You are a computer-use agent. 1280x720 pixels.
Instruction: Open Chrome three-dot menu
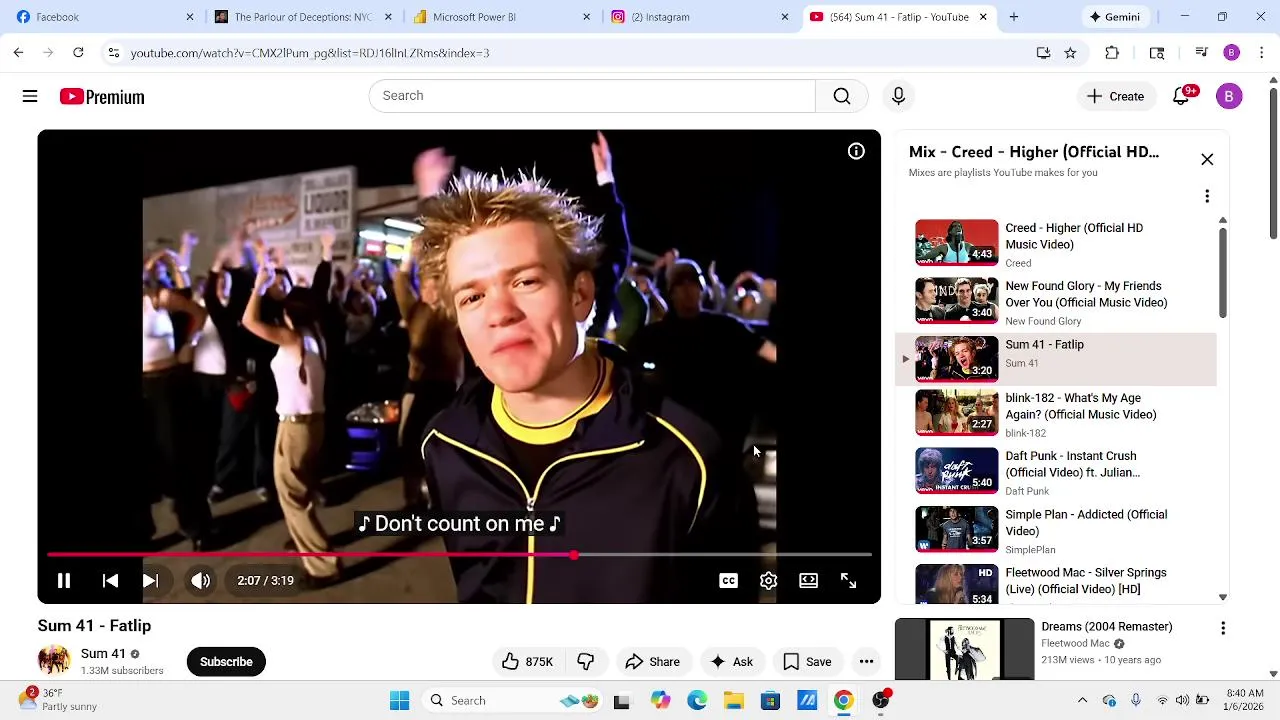(x=1262, y=53)
